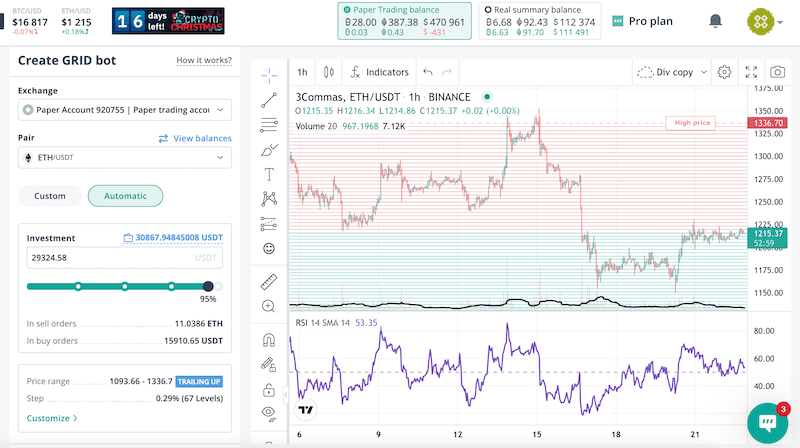800x448 pixels.
Task: Click the High price label on chart
Action: (x=691, y=122)
